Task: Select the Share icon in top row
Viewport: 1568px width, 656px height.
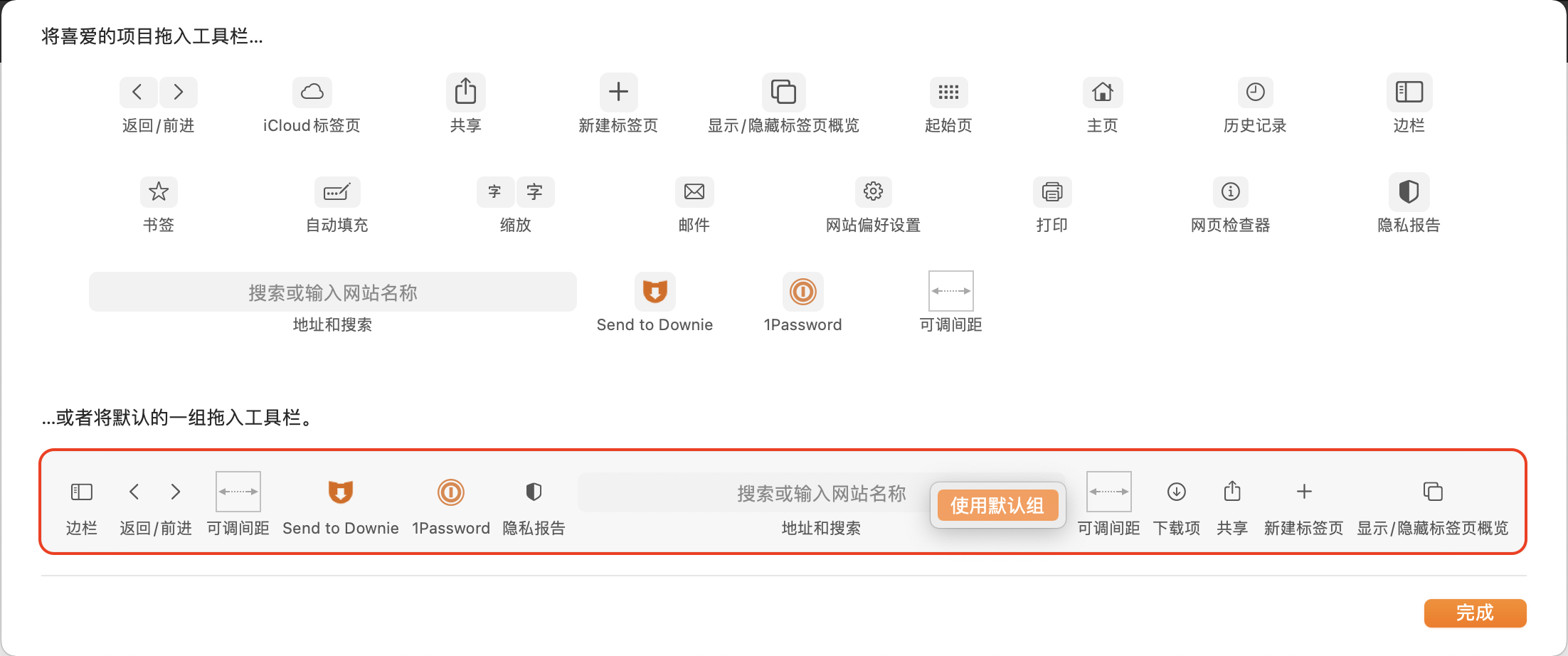Action: pos(465,92)
